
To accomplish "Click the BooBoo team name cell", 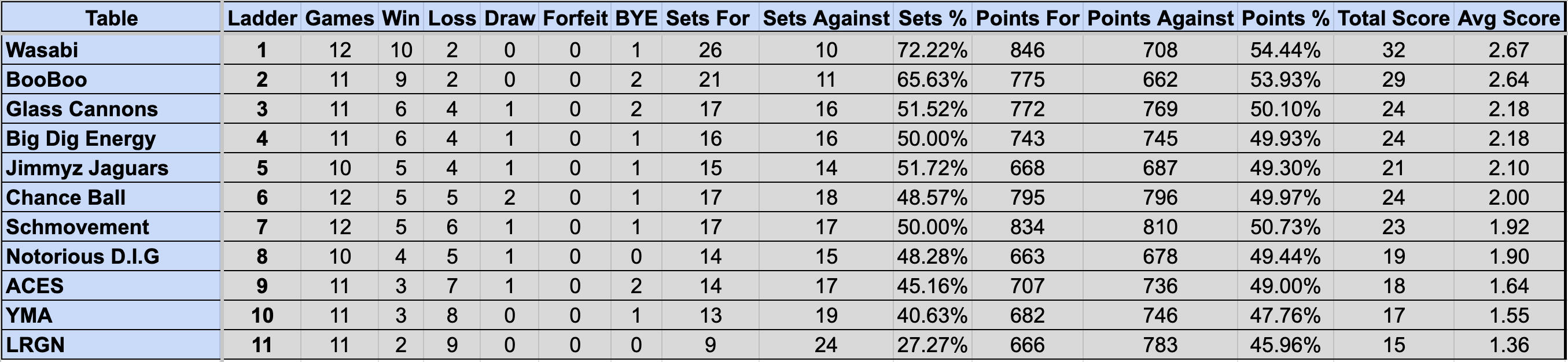I will [x=111, y=79].
